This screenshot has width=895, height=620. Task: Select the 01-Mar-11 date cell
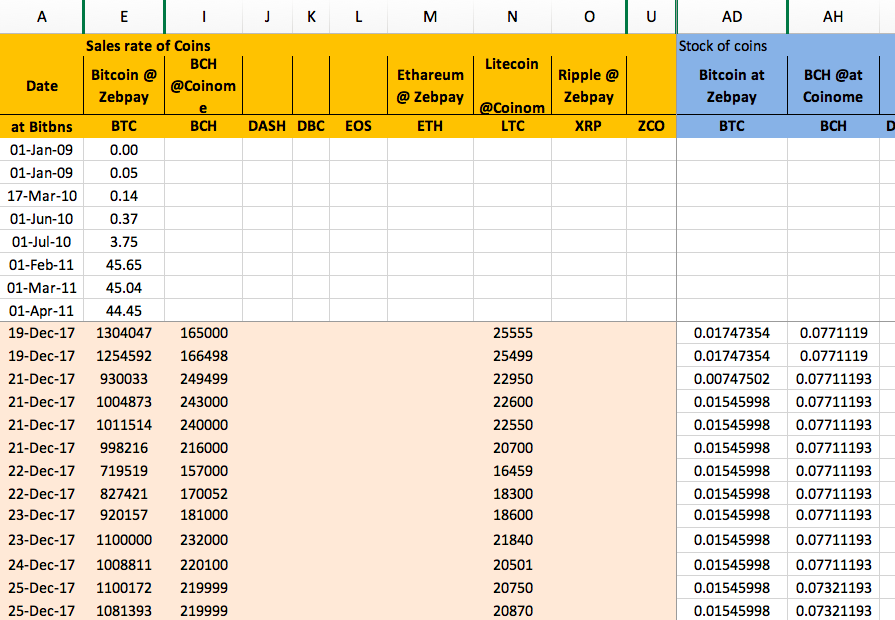(42, 288)
